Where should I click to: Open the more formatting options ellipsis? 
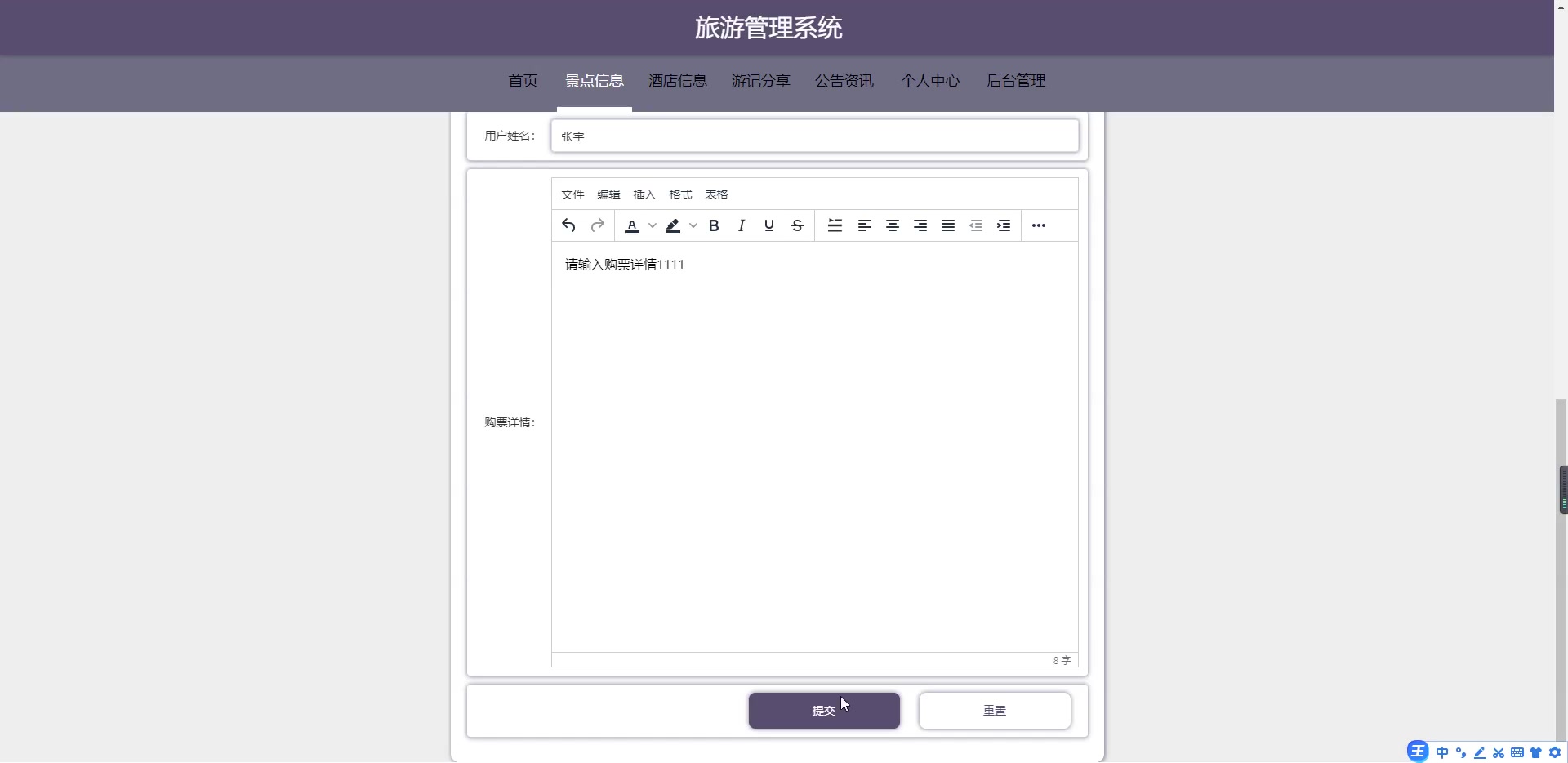pos(1038,225)
